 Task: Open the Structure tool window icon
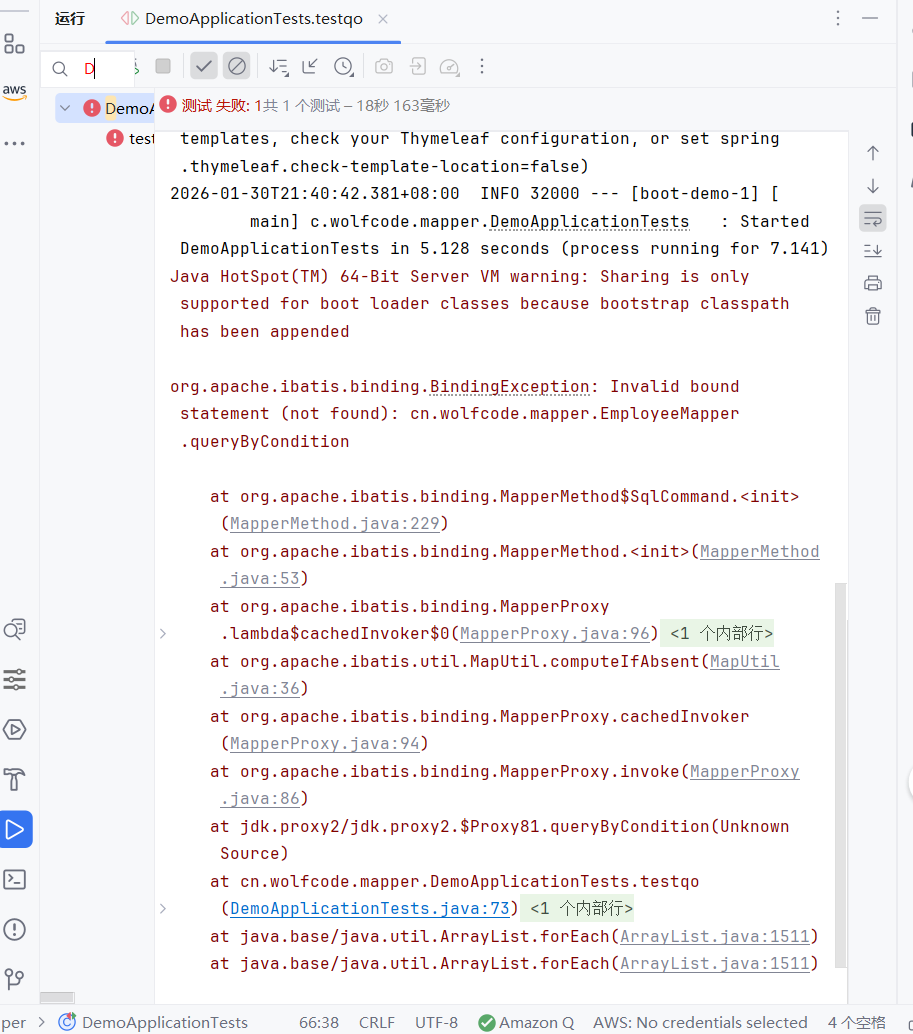[x=14, y=44]
